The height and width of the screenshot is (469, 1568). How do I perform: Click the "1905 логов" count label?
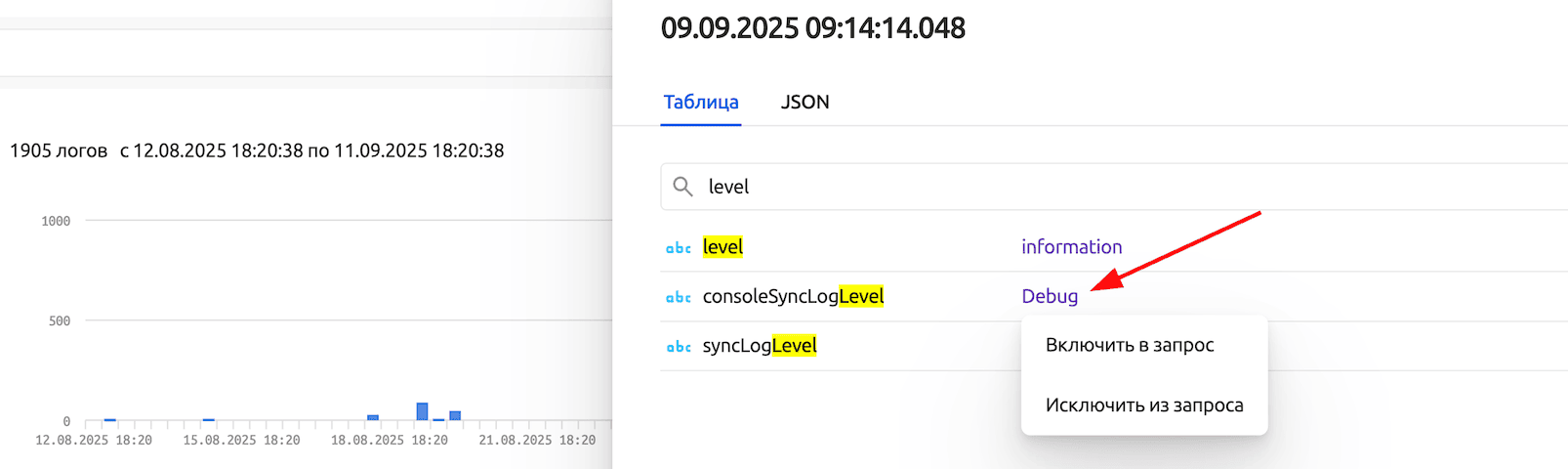click(x=59, y=150)
